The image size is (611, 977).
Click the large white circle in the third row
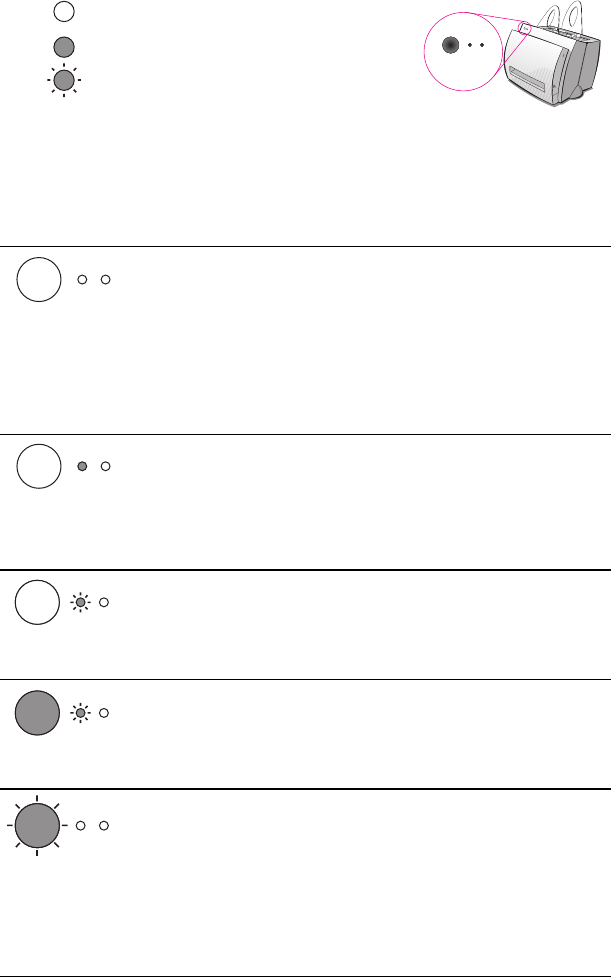(x=39, y=603)
